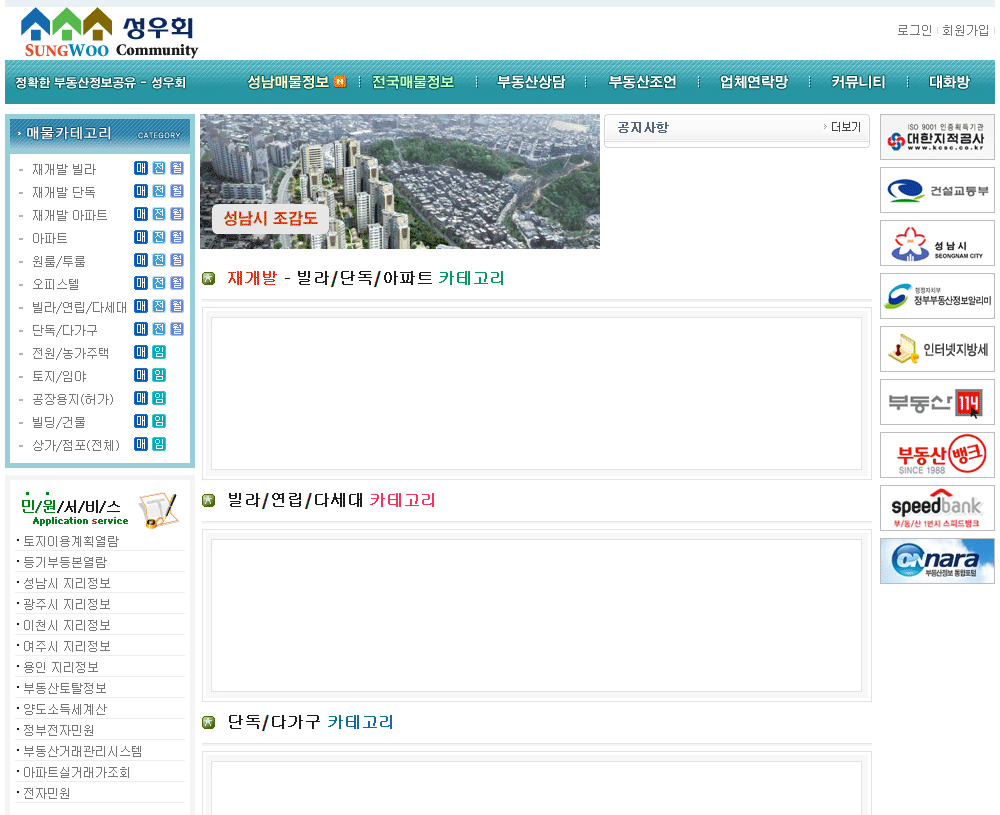Screen dimensions: 1000x815
Task: Click the 성남시 조감도 image
Action: [399, 181]
